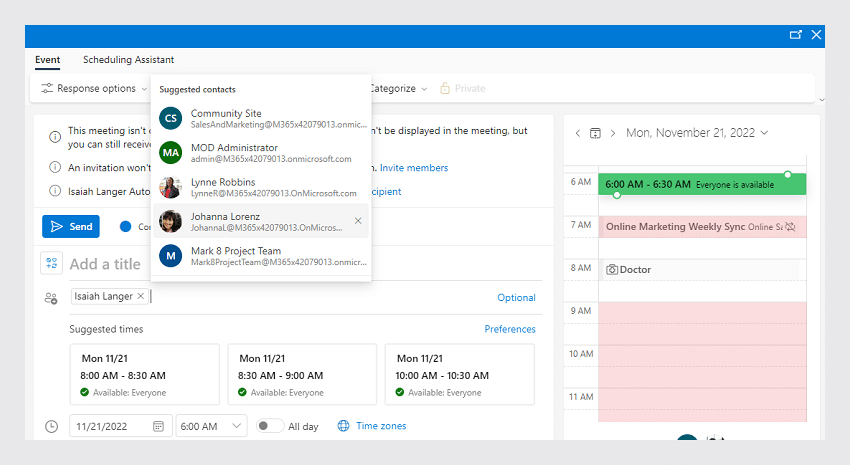Pop out the event window
Viewport: 850px width, 465px height.
(x=795, y=35)
